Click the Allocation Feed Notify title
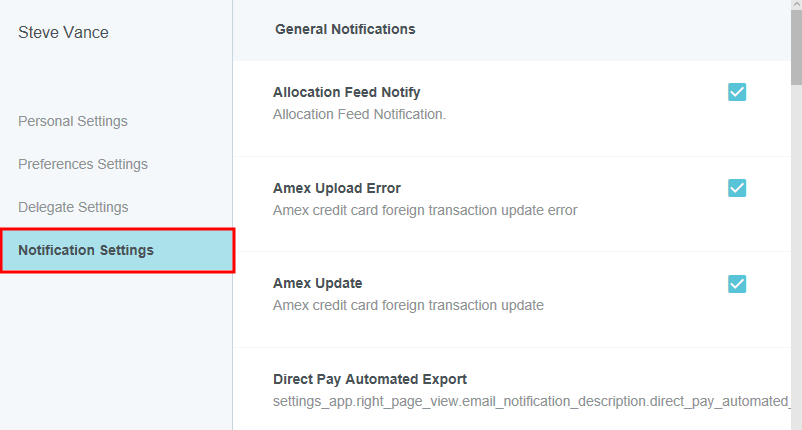The width and height of the screenshot is (802, 430). (x=346, y=92)
